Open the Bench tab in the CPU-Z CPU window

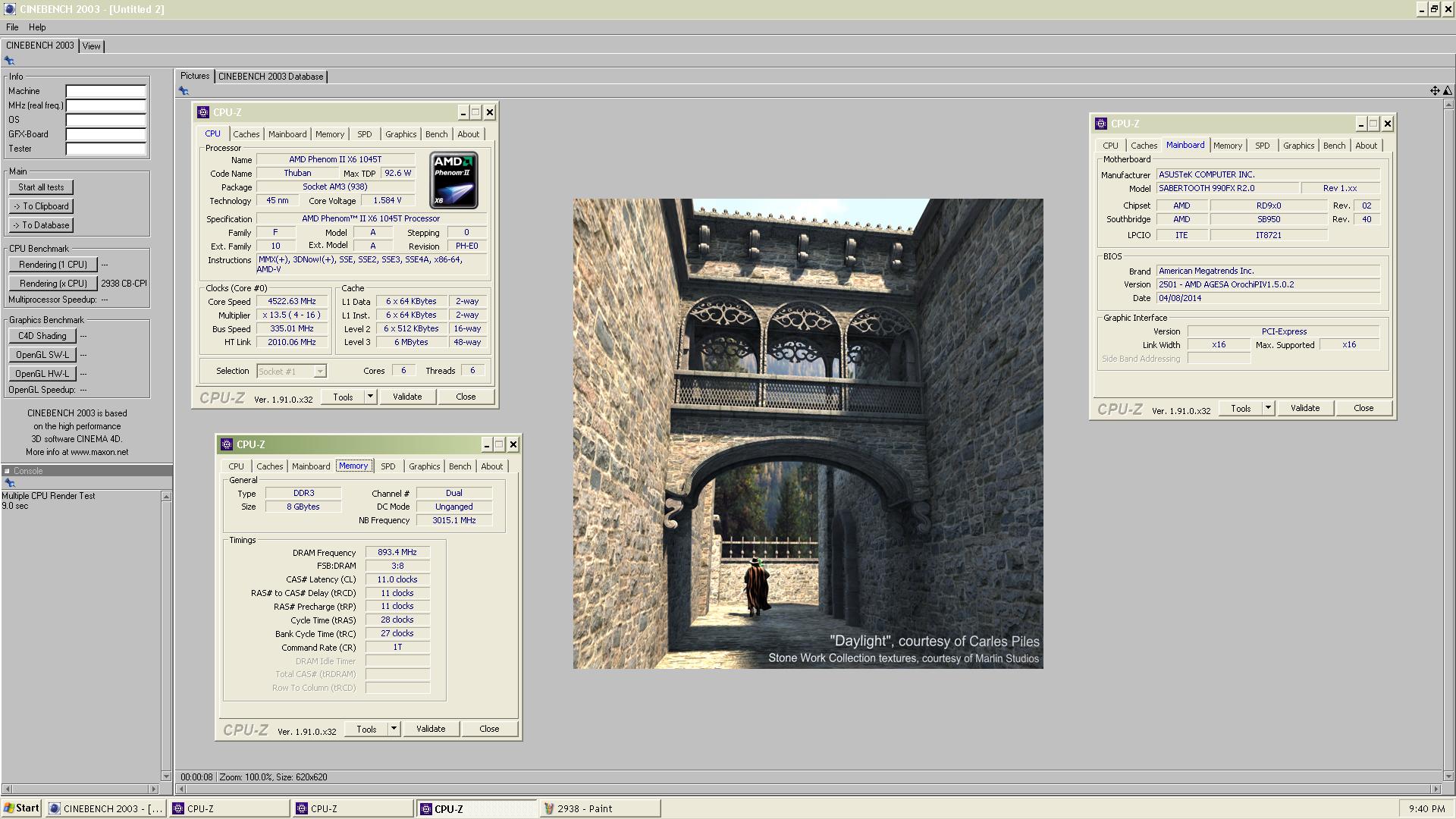[x=436, y=134]
